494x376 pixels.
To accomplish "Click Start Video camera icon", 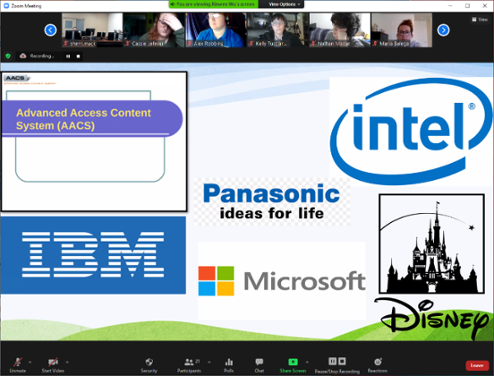I will (53, 365).
